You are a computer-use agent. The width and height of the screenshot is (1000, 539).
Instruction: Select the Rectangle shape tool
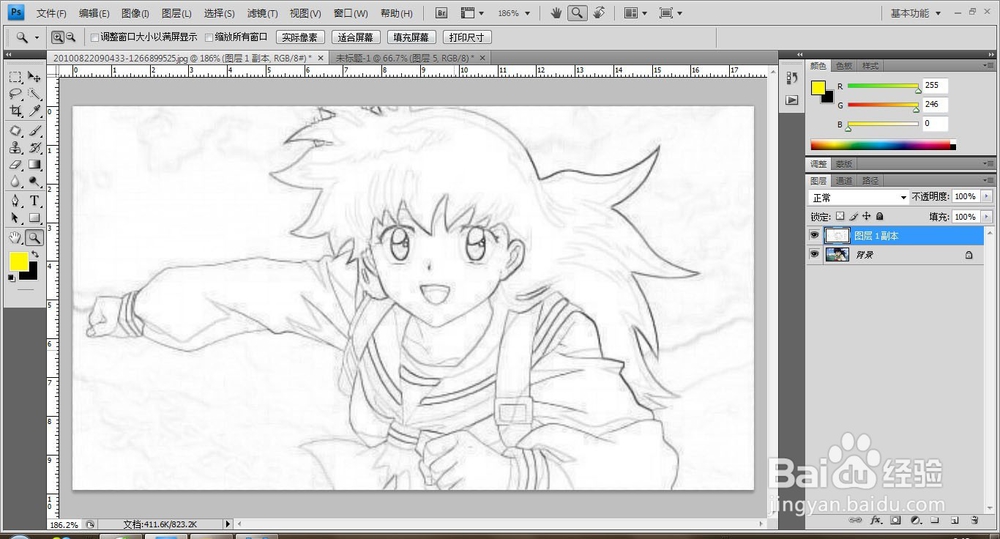pos(34,218)
